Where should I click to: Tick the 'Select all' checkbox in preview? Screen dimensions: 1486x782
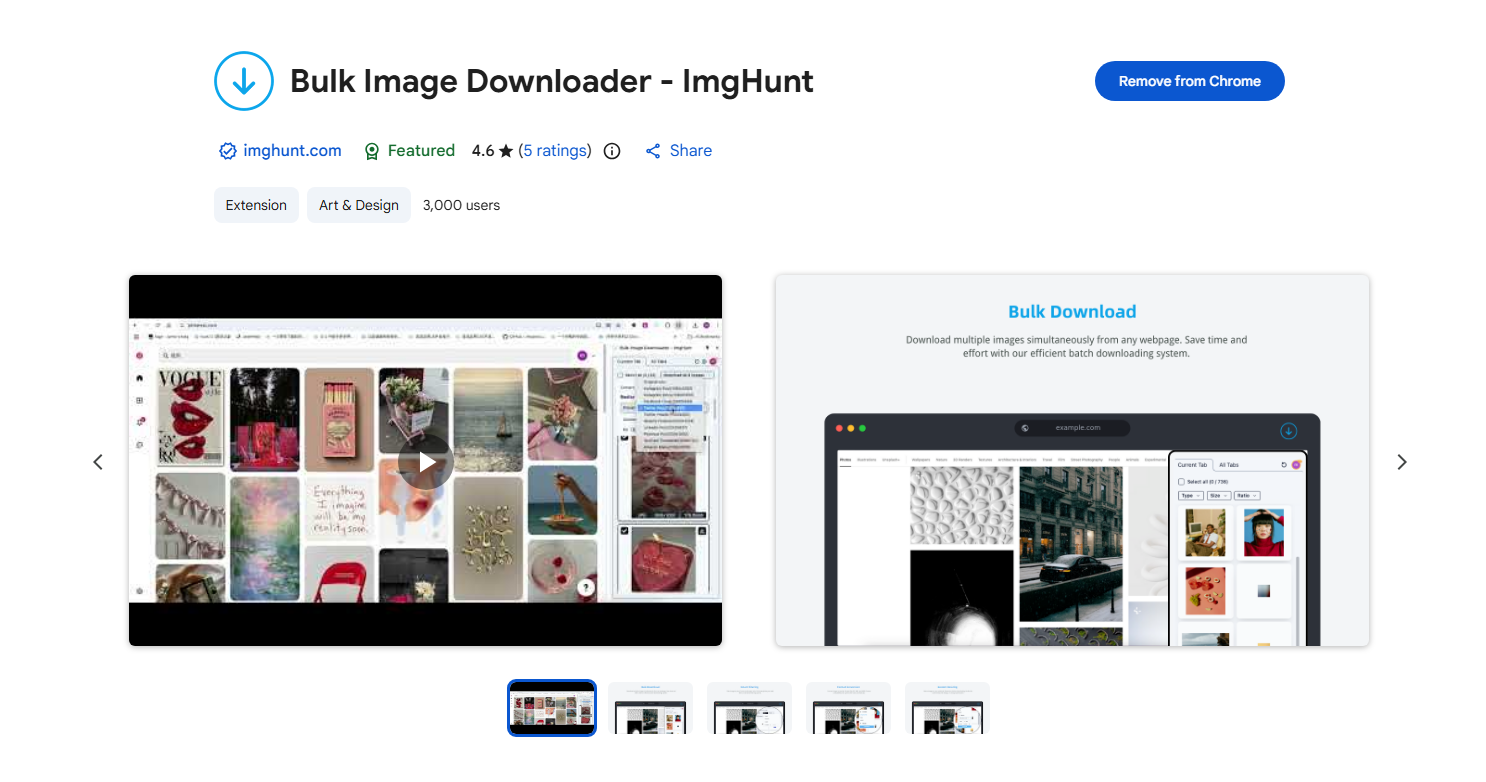[x=1181, y=482]
